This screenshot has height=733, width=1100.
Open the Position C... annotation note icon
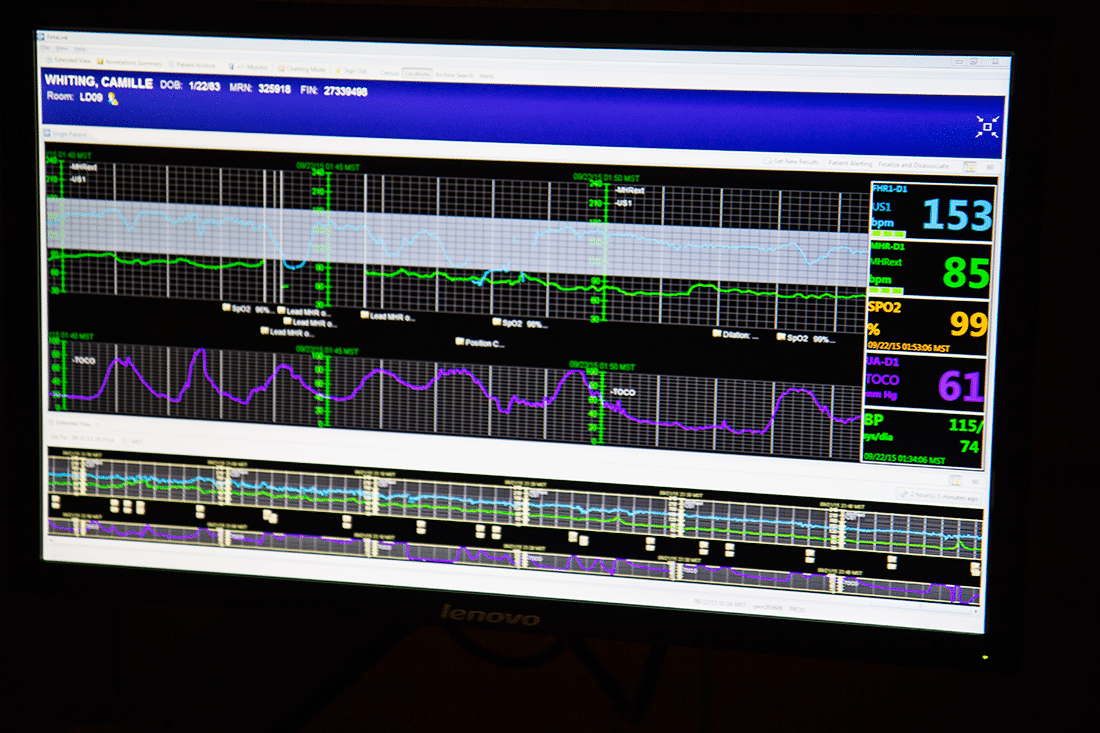point(460,342)
